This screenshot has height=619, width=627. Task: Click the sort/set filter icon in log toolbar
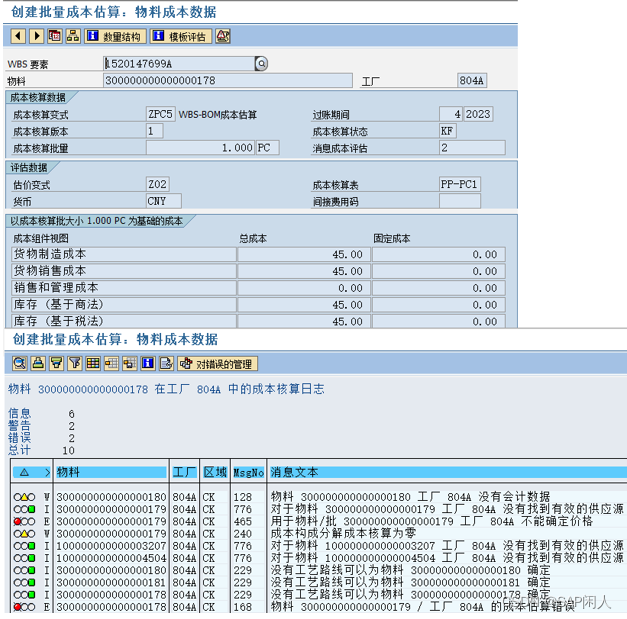point(56,363)
